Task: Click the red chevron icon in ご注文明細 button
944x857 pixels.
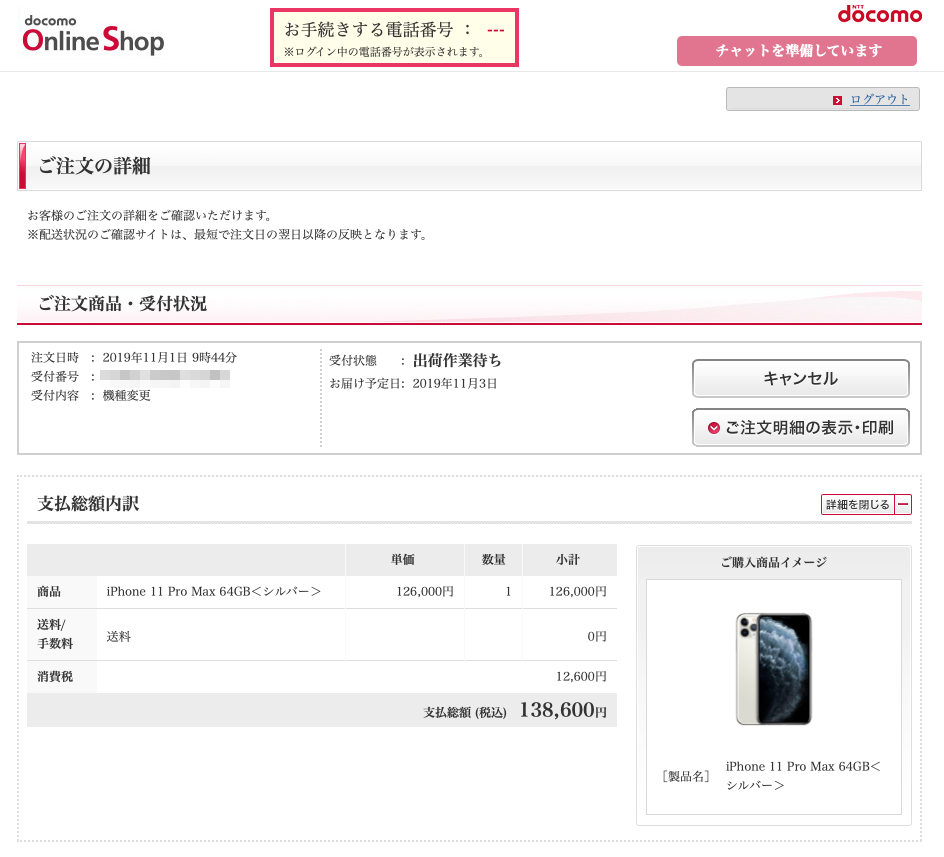Action: pos(713,428)
